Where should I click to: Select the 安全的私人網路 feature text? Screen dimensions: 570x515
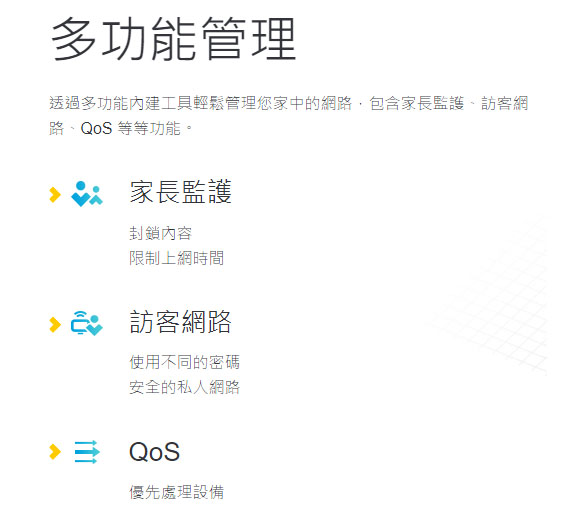[185, 387]
